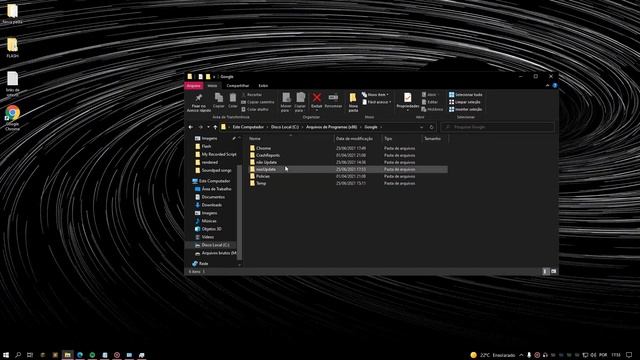Open the Excluir dropdown arrow

tap(317, 111)
